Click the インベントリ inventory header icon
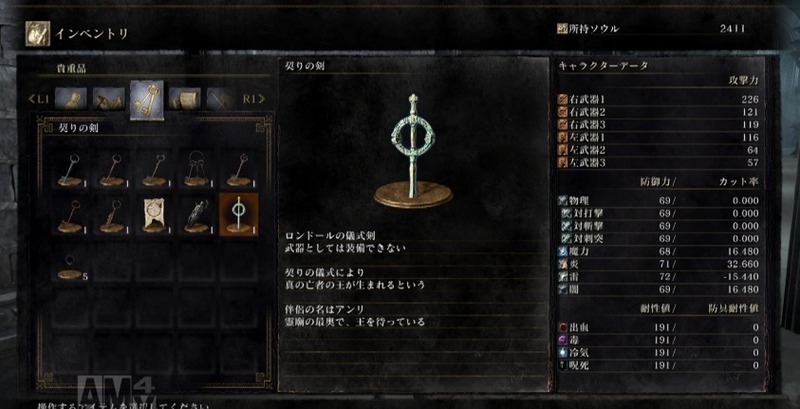The width and height of the screenshot is (800, 409). (x=38, y=34)
